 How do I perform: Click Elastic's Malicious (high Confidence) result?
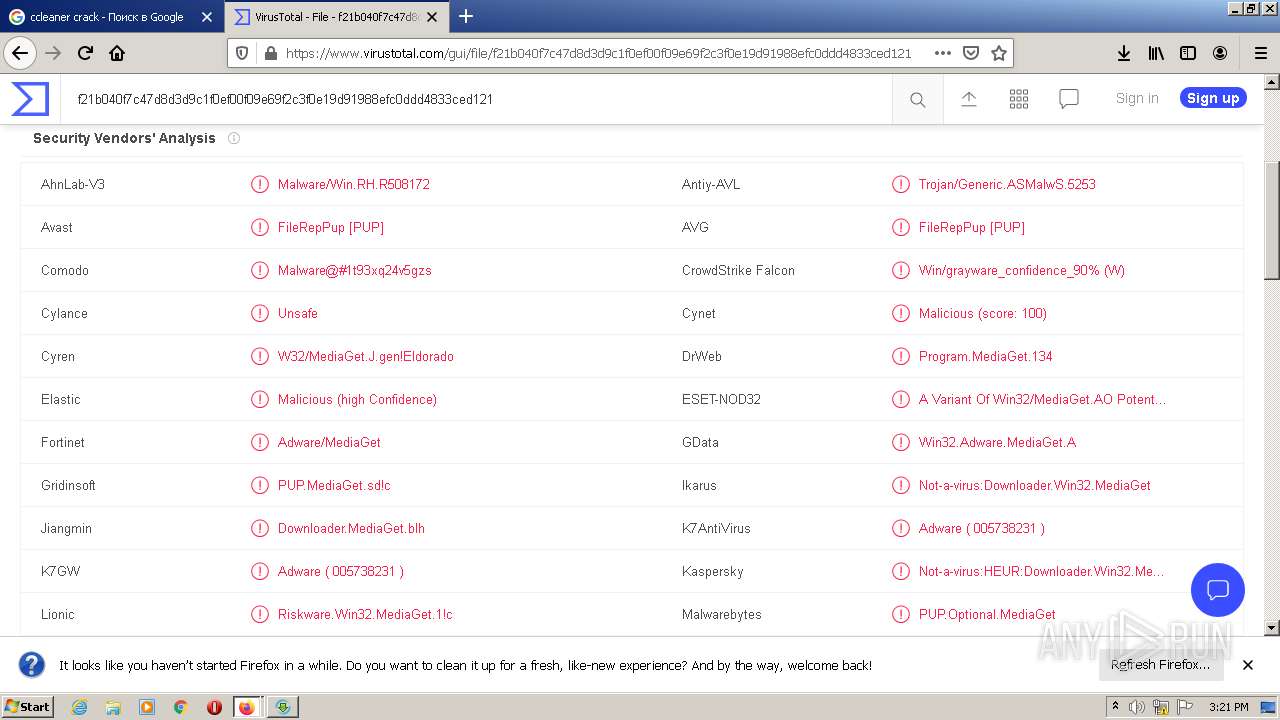(357, 399)
